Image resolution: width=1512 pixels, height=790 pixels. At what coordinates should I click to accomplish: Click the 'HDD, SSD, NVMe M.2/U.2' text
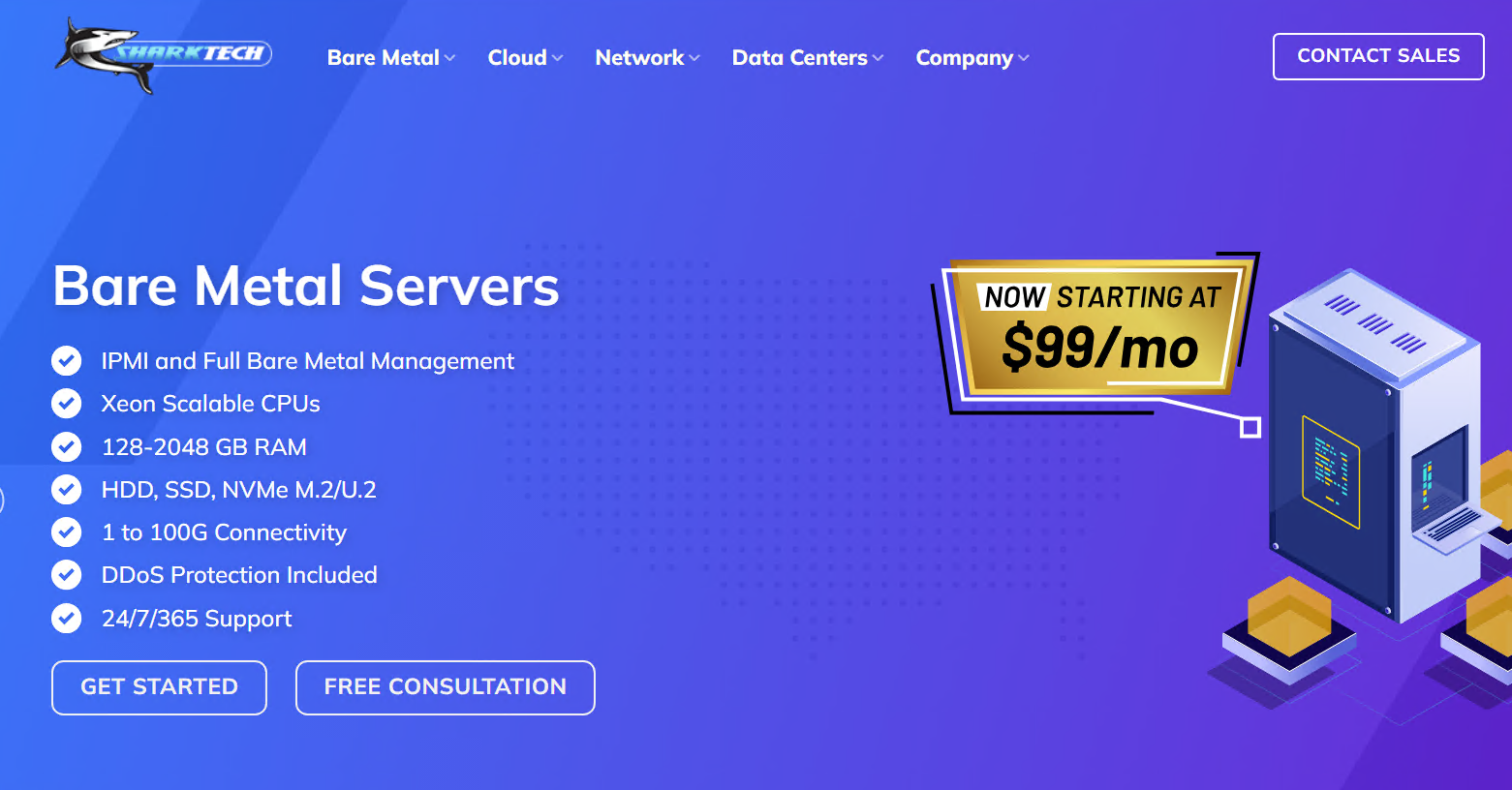pos(238,490)
